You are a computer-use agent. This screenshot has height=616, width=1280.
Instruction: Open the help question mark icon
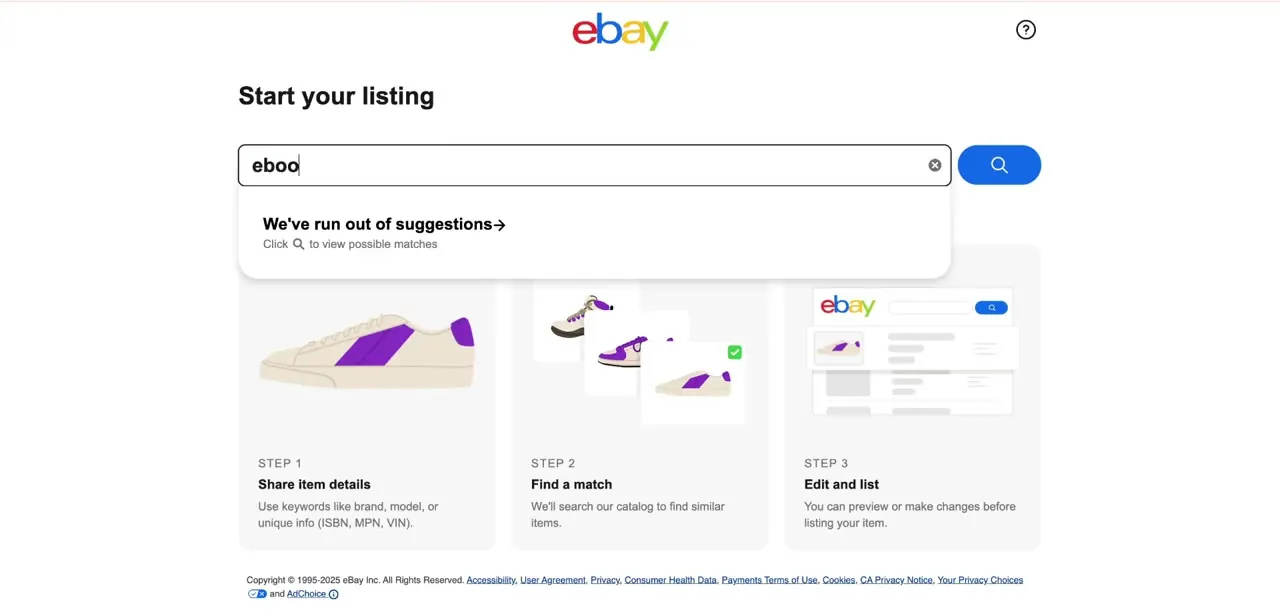[x=1026, y=30]
